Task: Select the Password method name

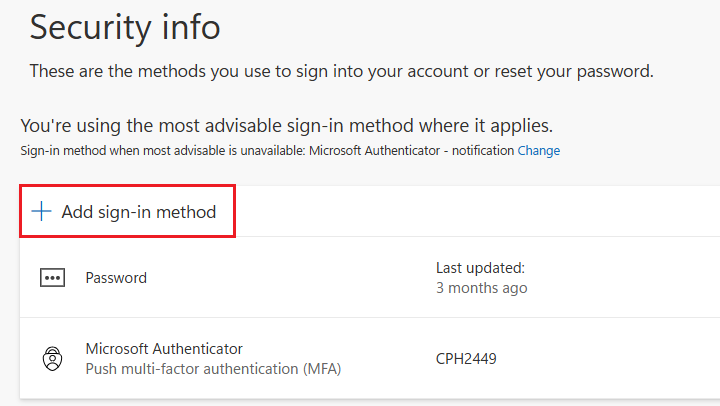Action: coord(116,278)
